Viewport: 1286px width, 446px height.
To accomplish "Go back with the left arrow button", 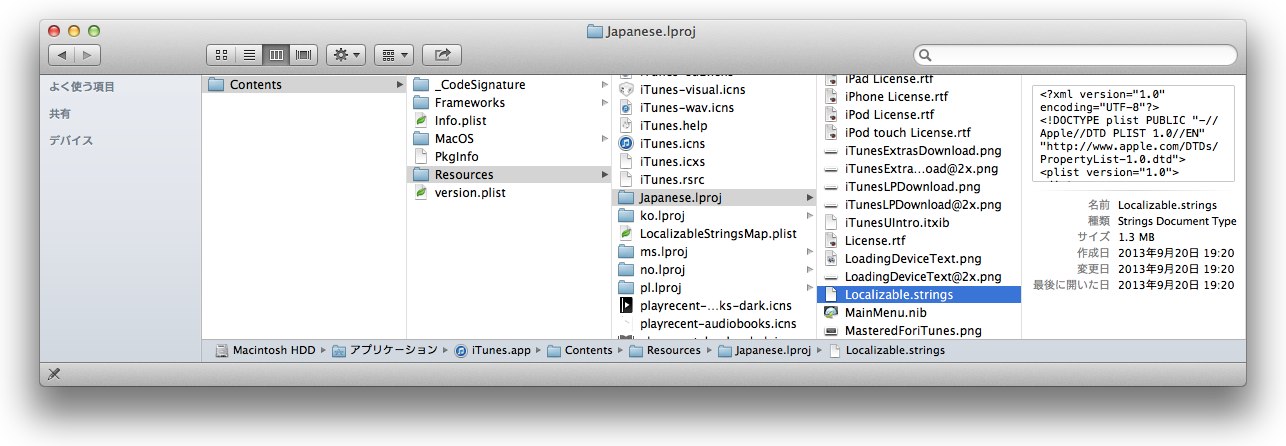I will [62, 55].
